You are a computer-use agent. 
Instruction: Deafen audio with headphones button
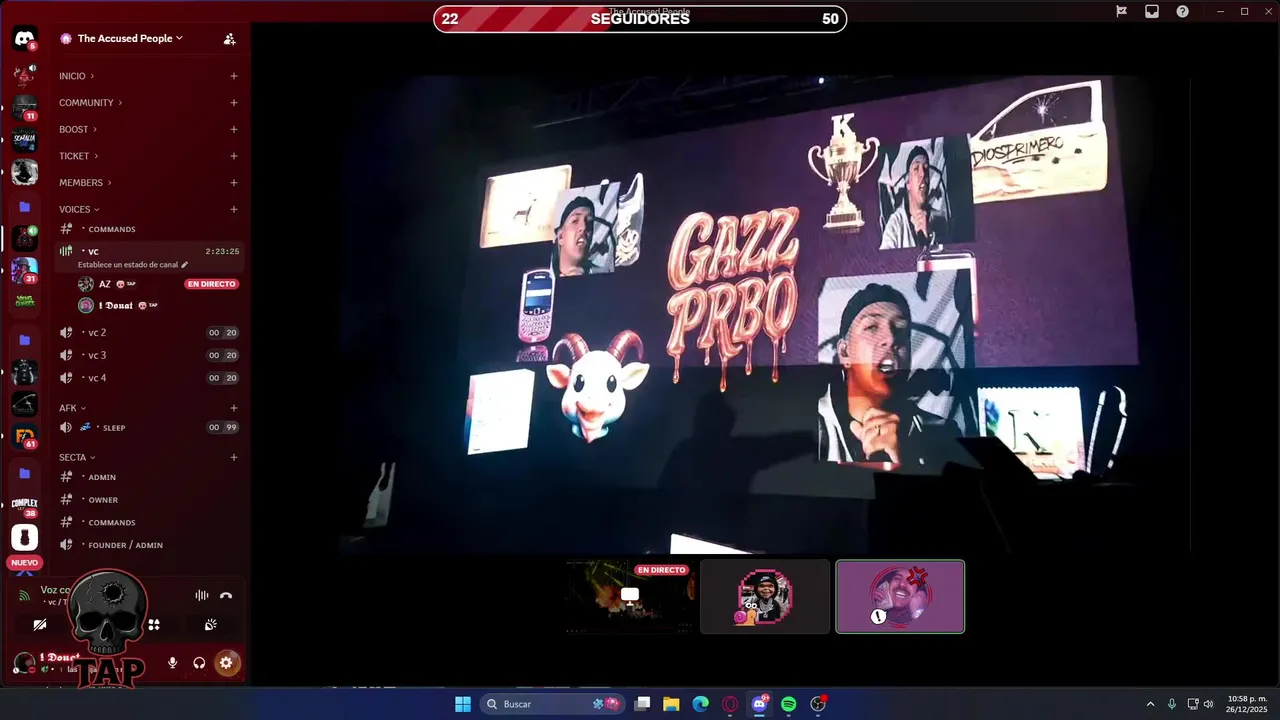pyautogui.click(x=199, y=662)
